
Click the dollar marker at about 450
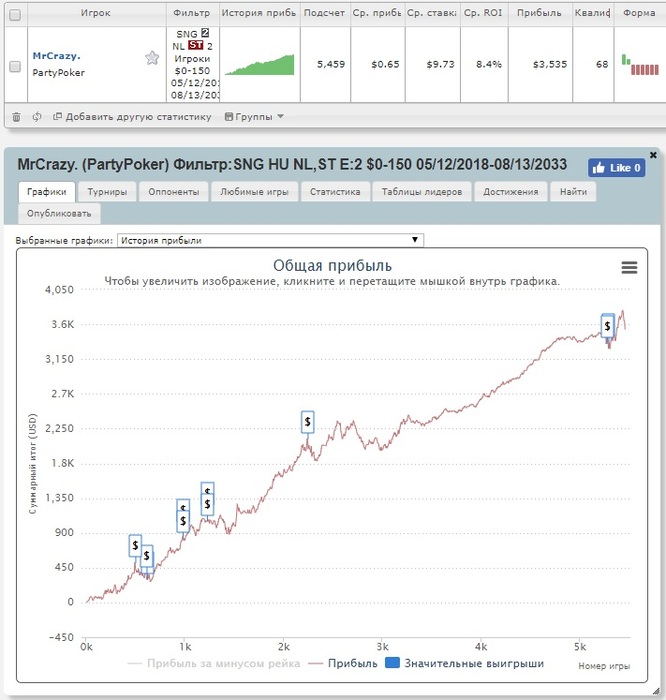coord(146,556)
